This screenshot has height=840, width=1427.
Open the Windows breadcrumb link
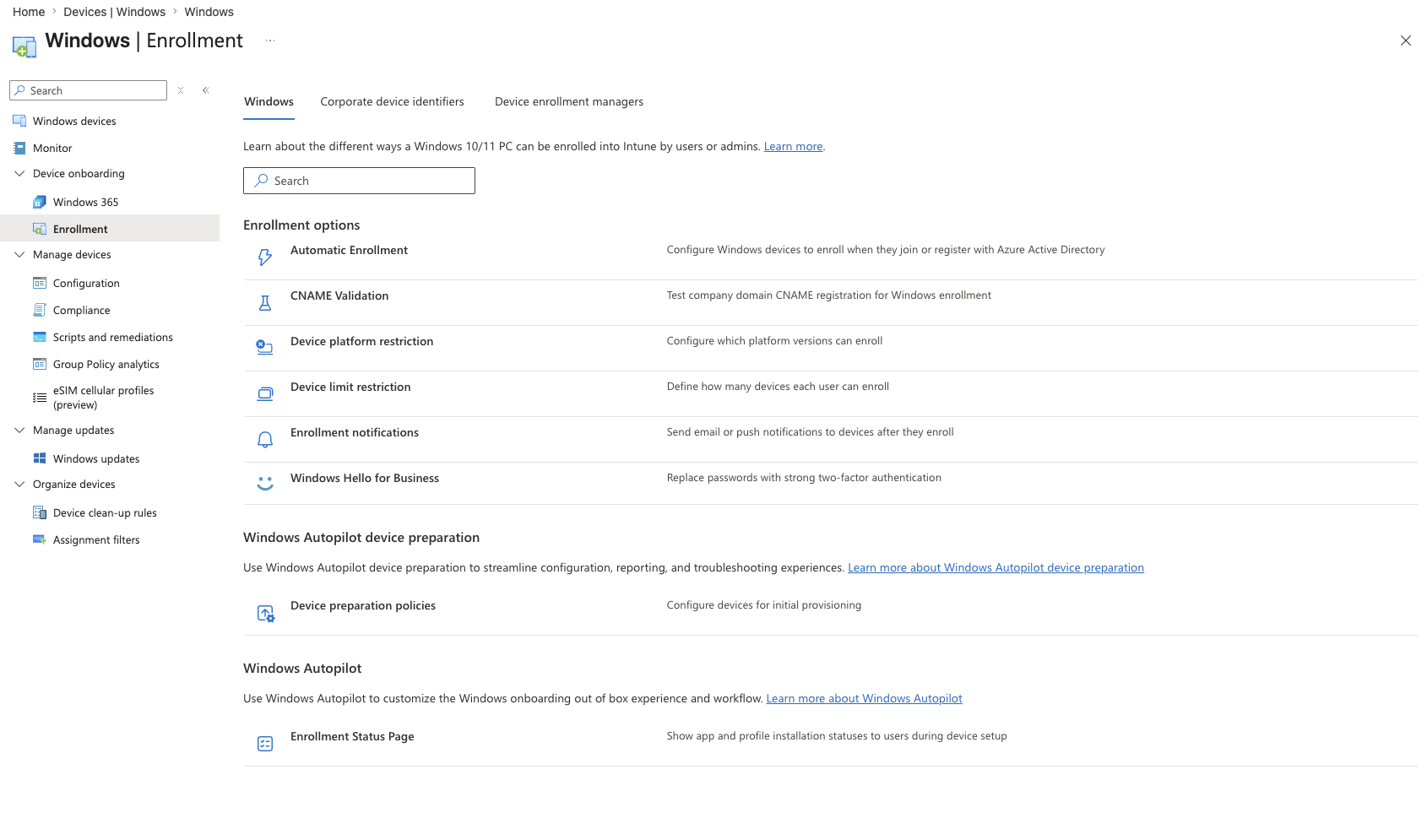pos(209,12)
